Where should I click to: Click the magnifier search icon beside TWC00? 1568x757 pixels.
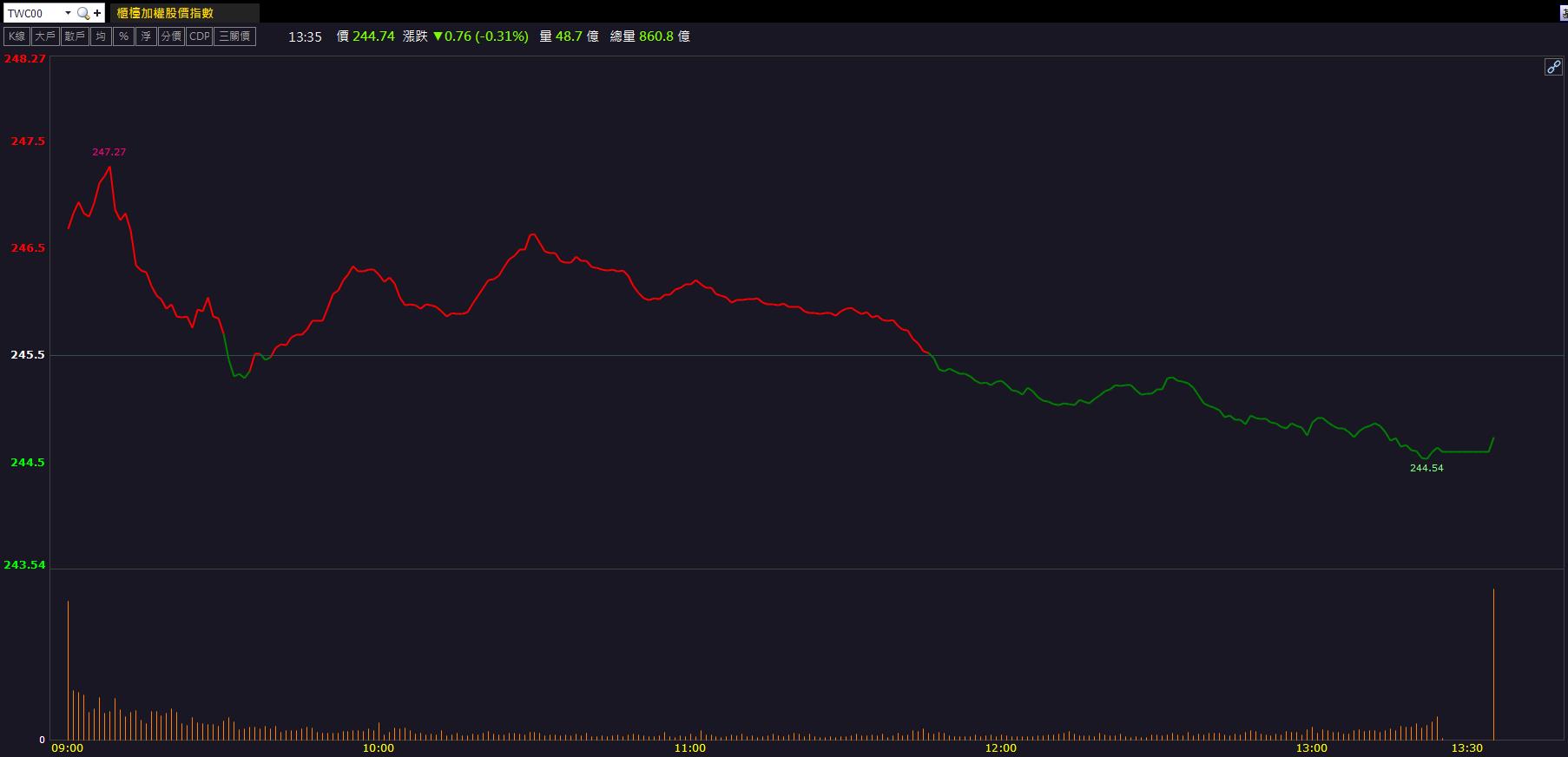click(x=83, y=13)
